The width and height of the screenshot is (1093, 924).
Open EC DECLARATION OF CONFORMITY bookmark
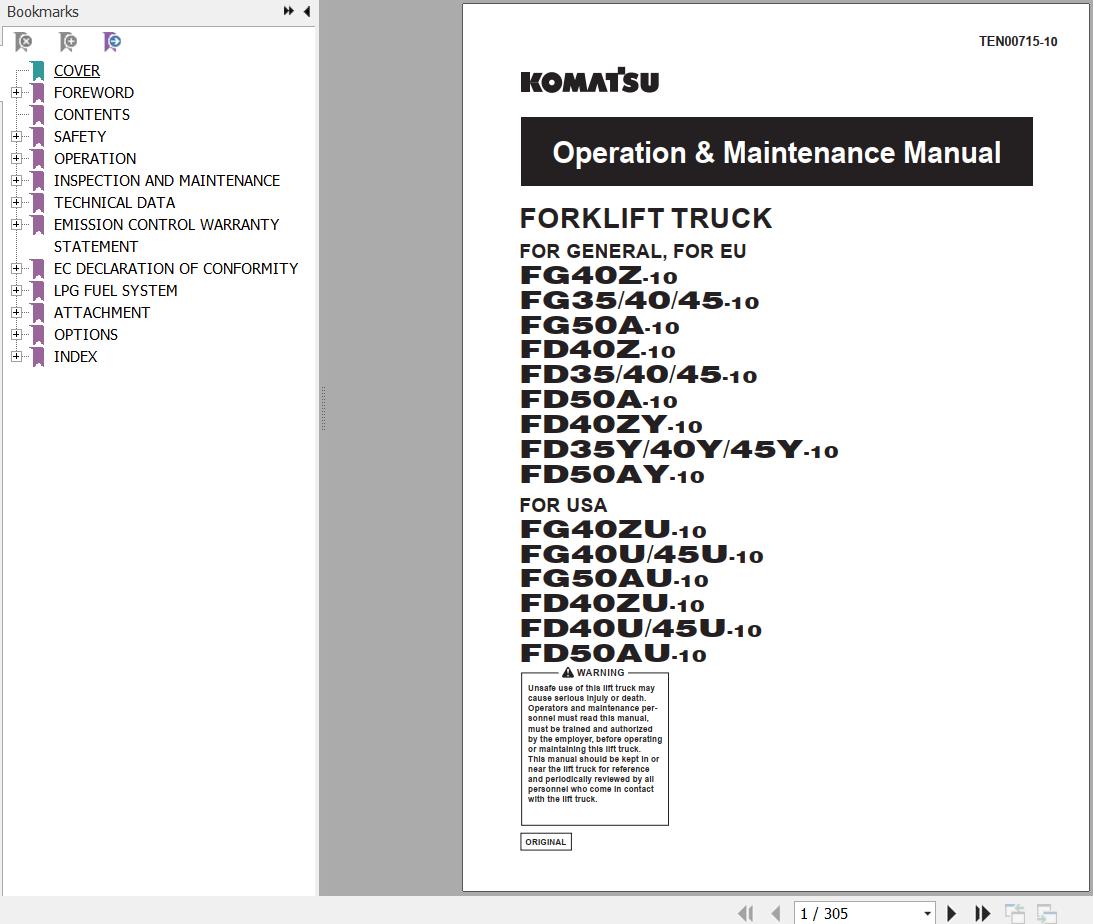pos(176,268)
